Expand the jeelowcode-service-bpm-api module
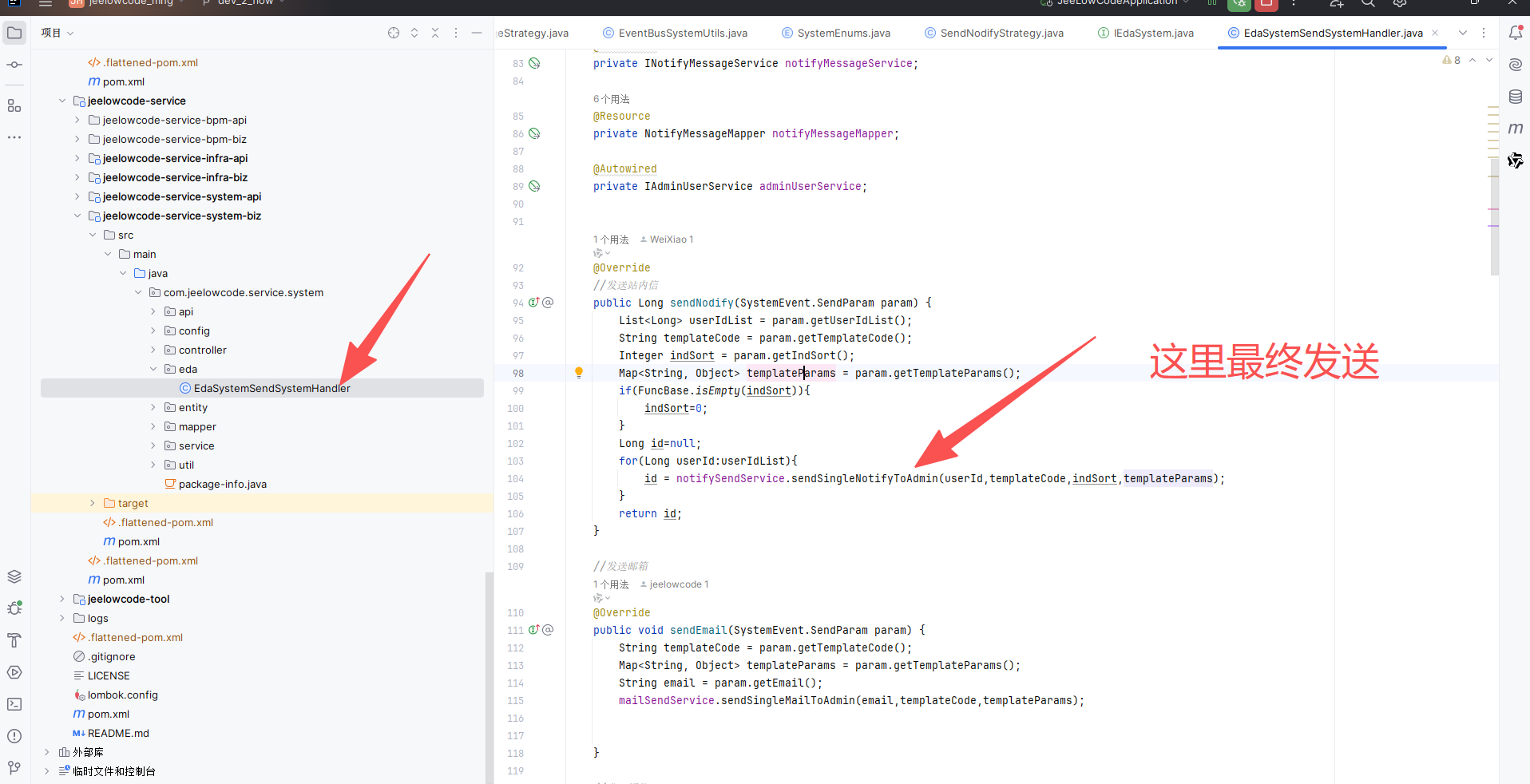 (x=77, y=120)
